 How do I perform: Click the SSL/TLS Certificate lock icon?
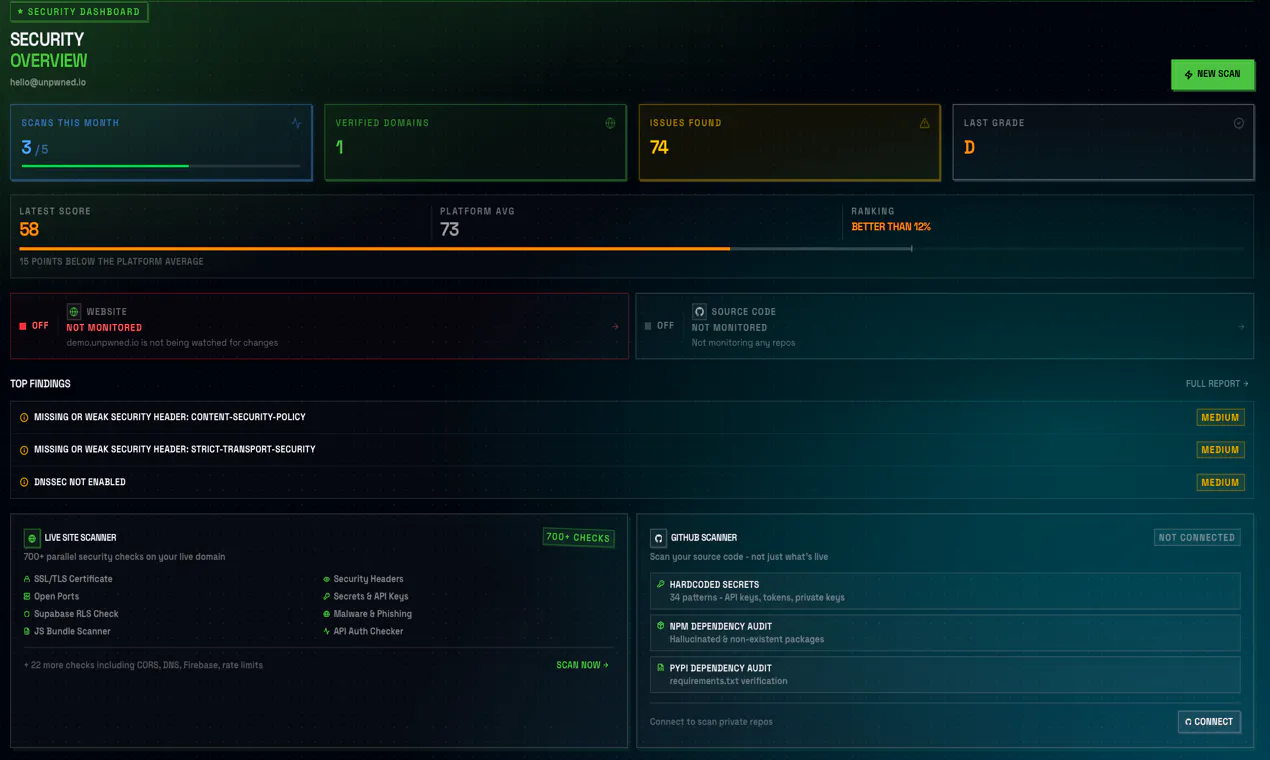(x=27, y=579)
